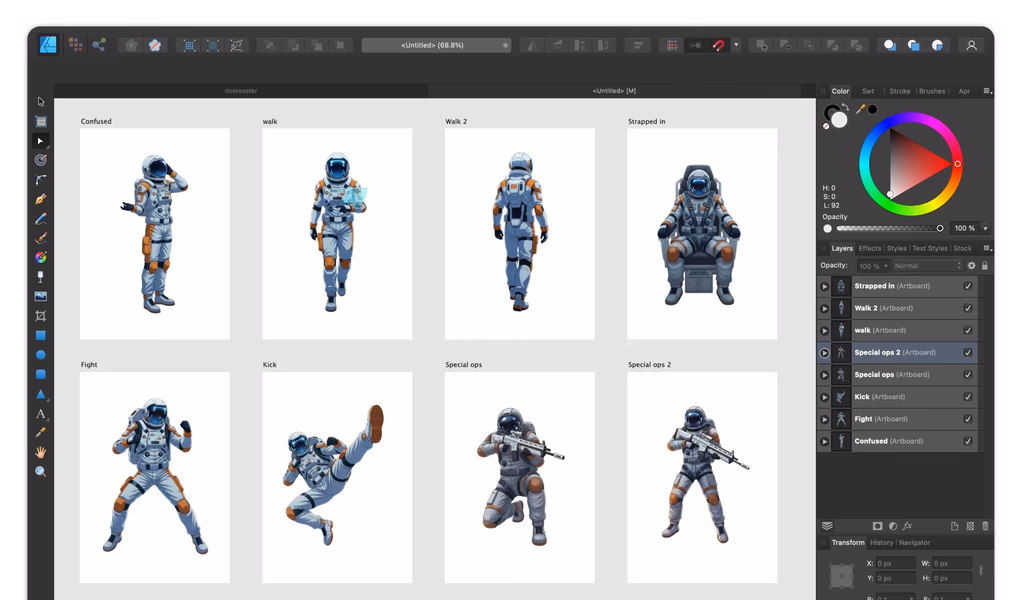This screenshot has height=600, width=1024.
Task: Select the Ellipse shape tool
Action: tap(40, 355)
